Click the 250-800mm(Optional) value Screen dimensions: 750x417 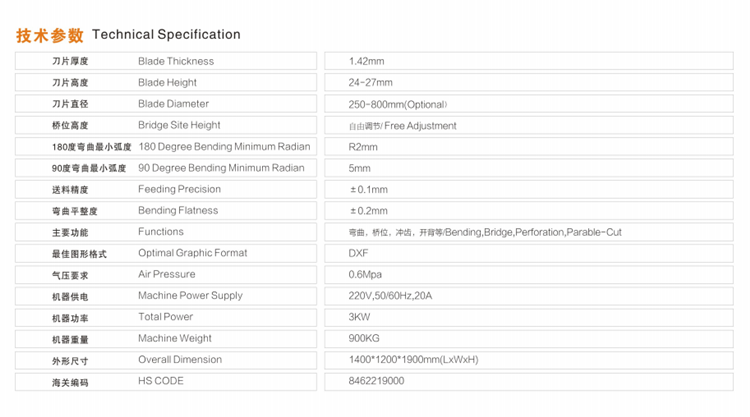tap(398, 104)
